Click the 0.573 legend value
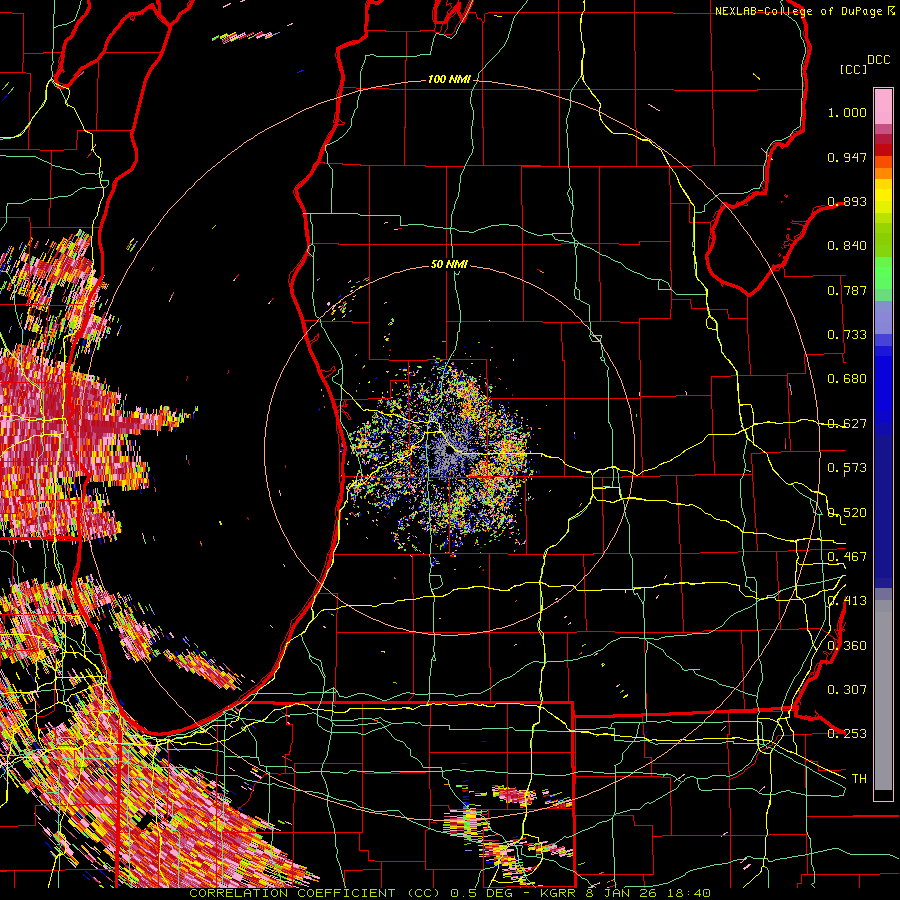Screen dimensions: 900x900 847,468
